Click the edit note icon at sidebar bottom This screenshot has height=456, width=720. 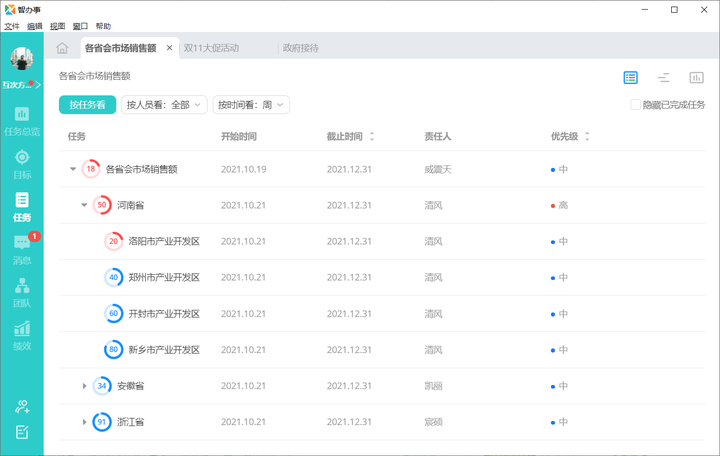[22, 432]
